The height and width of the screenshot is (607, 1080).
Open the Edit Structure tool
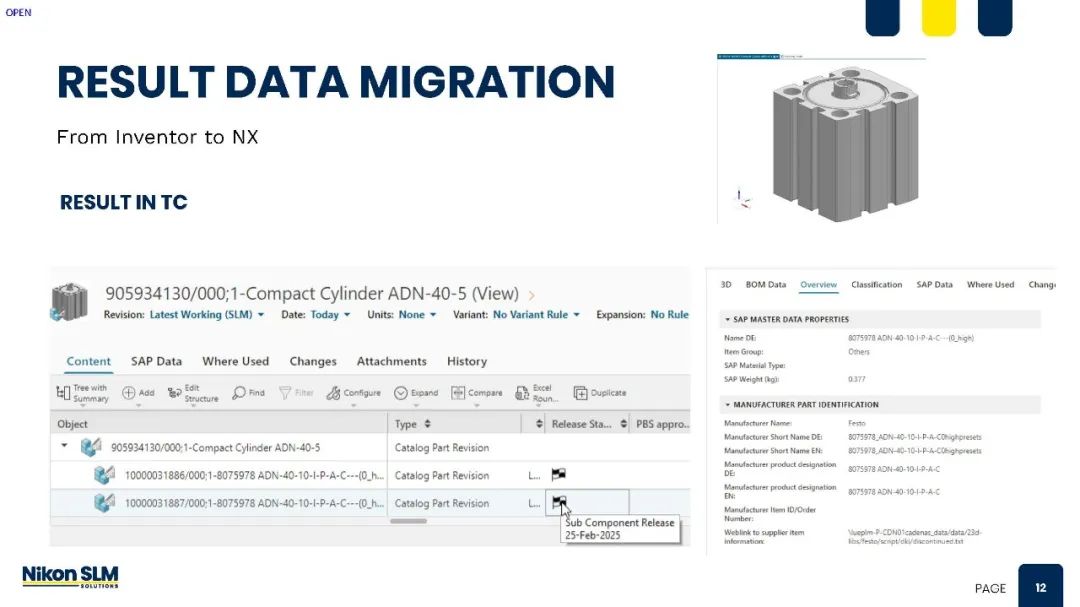(174, 393)
